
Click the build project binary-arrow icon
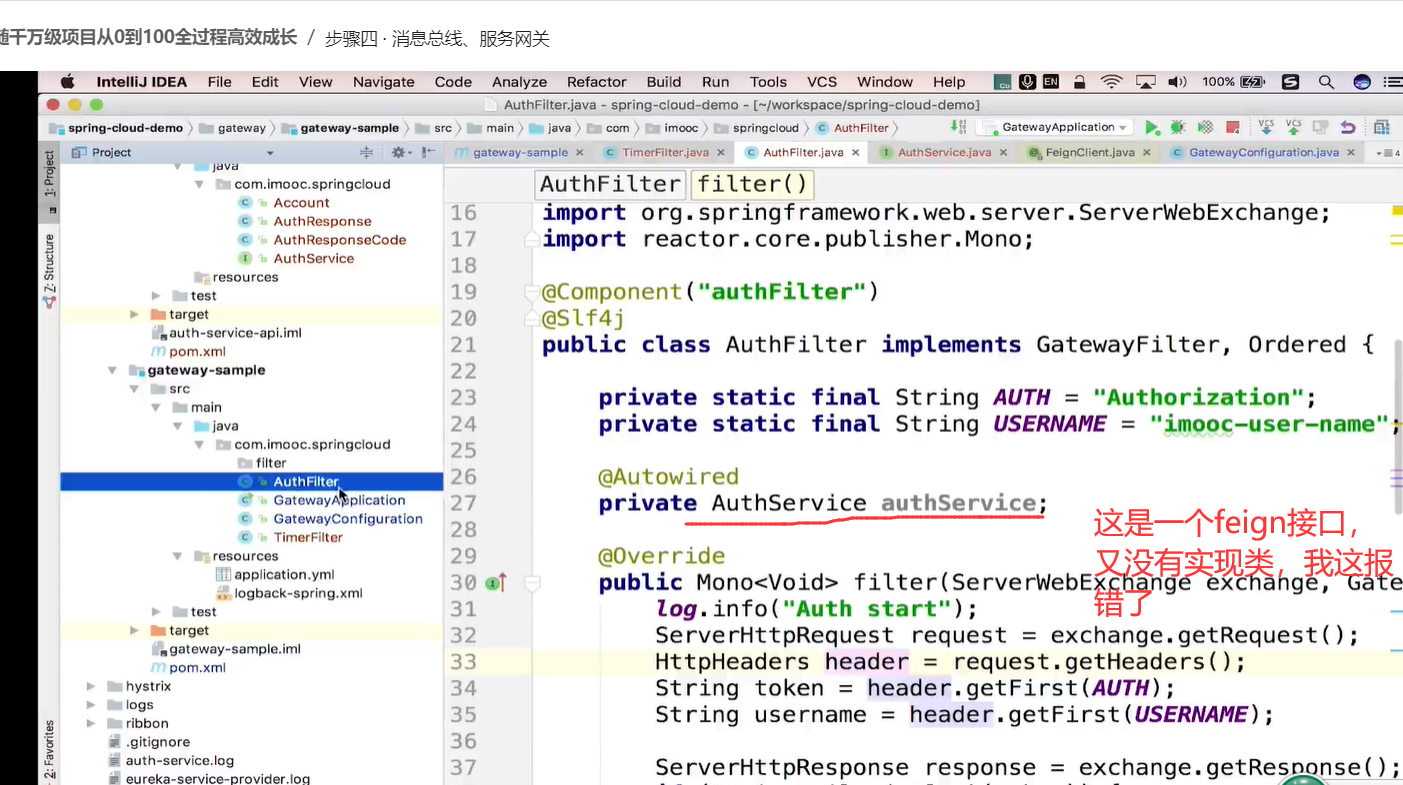click(960, 128)
